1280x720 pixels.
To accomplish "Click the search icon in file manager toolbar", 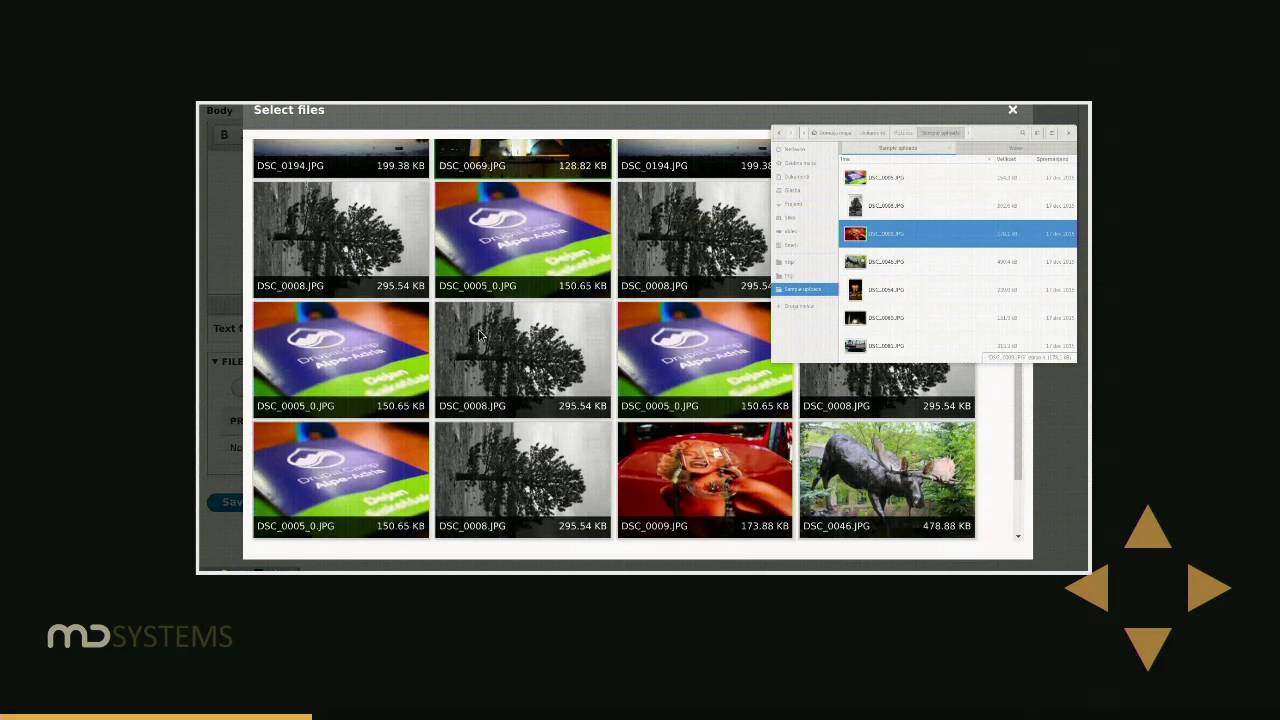I will [x=1022, y=133].
